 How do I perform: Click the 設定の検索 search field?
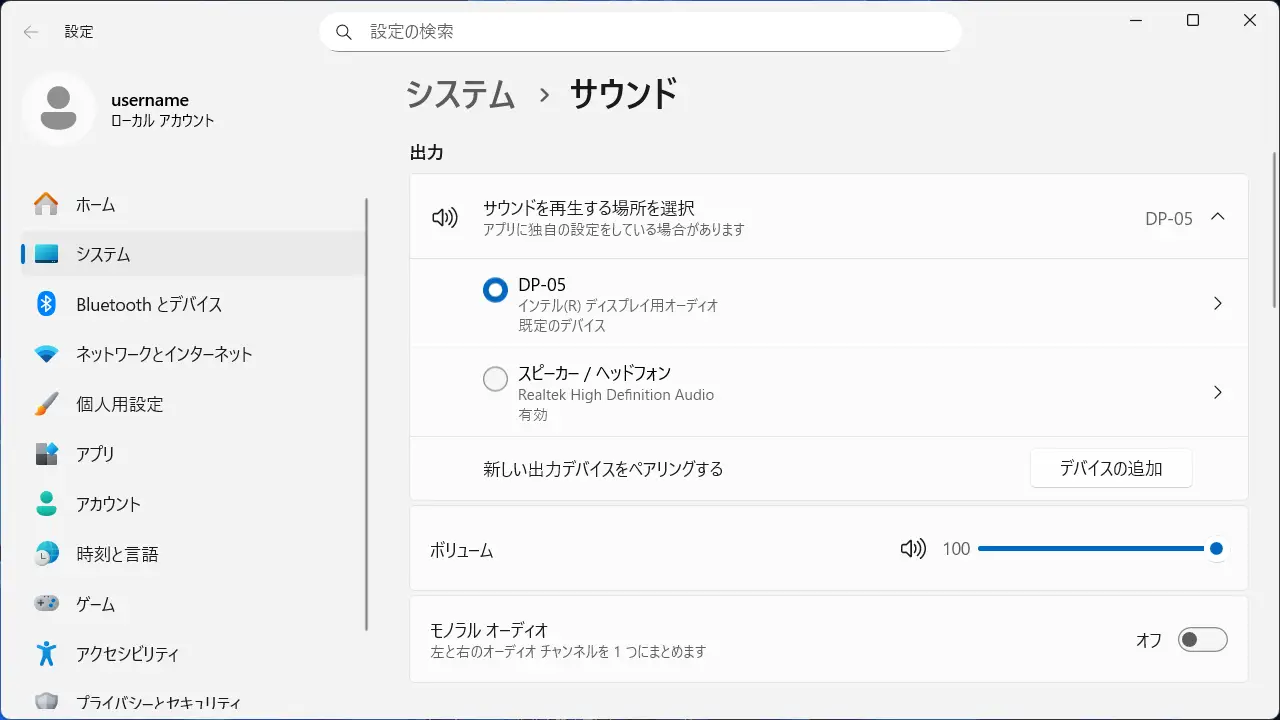(640, 32)
